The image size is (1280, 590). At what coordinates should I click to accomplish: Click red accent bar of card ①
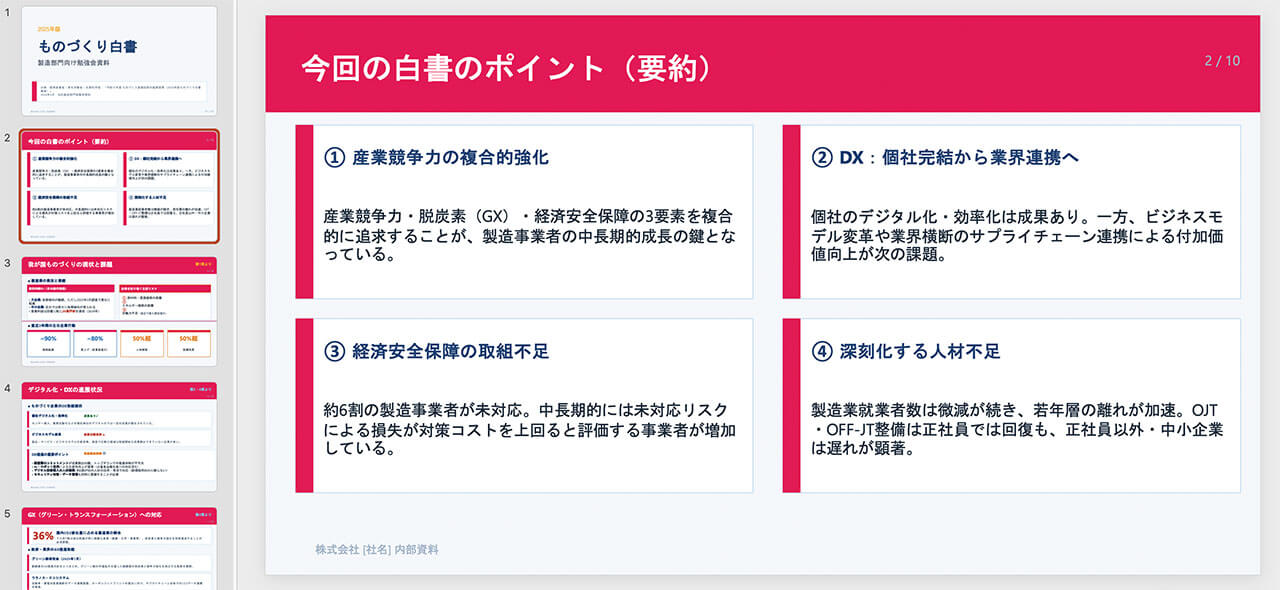click(304, 211)
